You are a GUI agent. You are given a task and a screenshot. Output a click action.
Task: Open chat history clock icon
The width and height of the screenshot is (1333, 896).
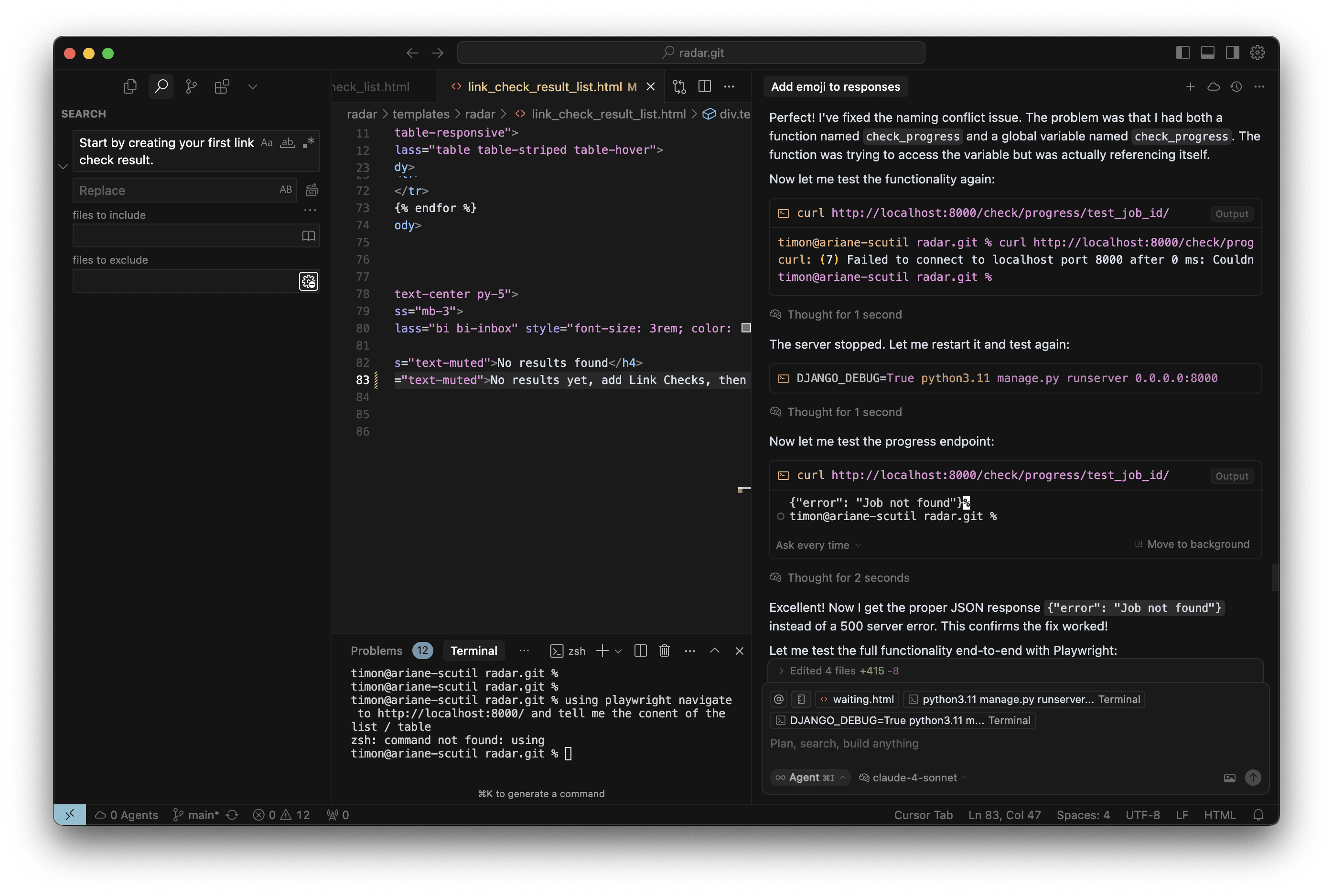click(1236, 87)
